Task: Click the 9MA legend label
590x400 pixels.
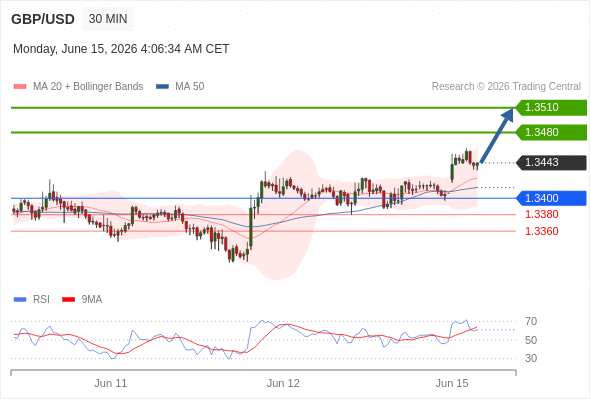Action: coord(92,300)
